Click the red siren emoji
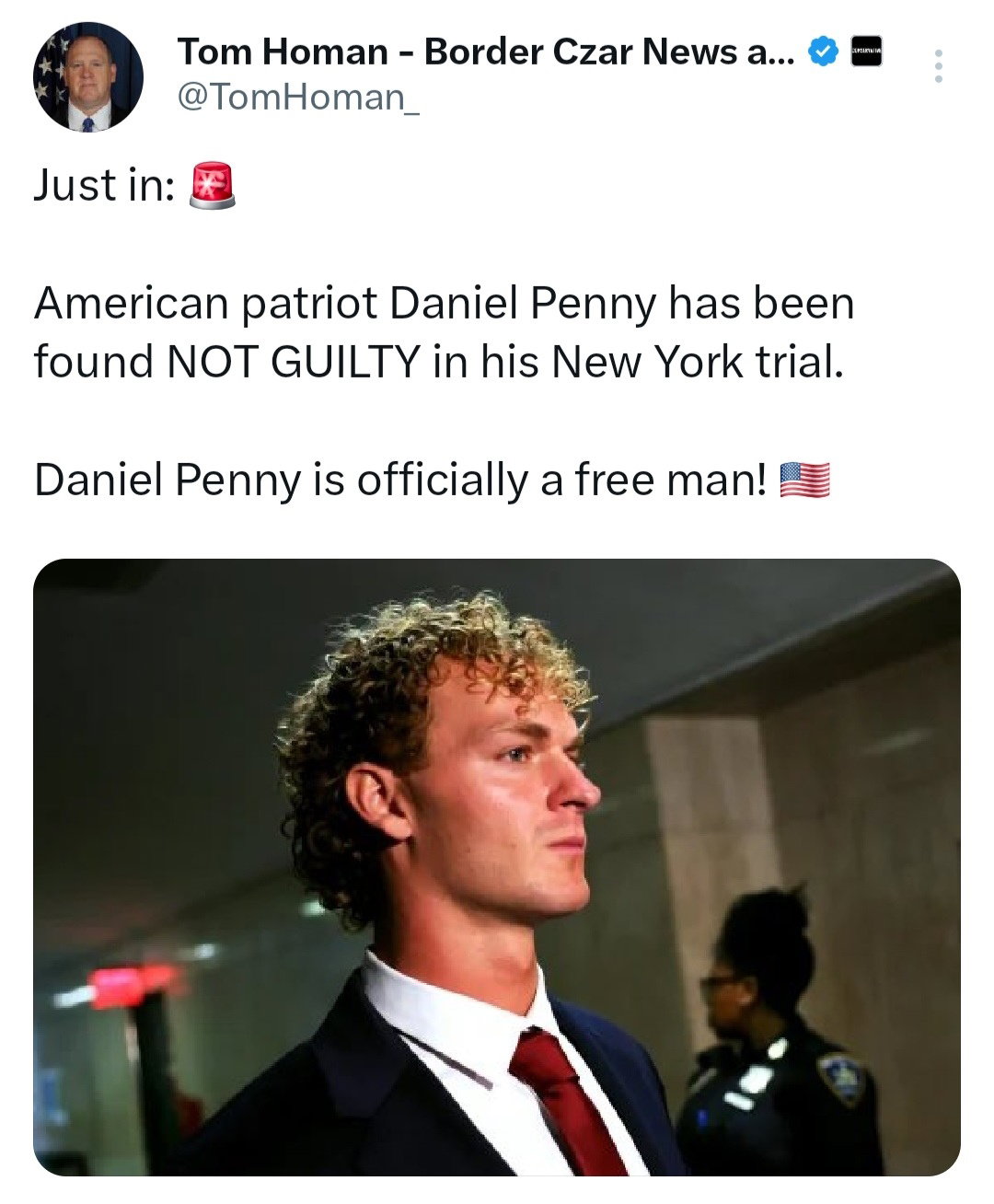Image resolution: width=994 pixels, height=1204 pixels. tap(212, 185)
